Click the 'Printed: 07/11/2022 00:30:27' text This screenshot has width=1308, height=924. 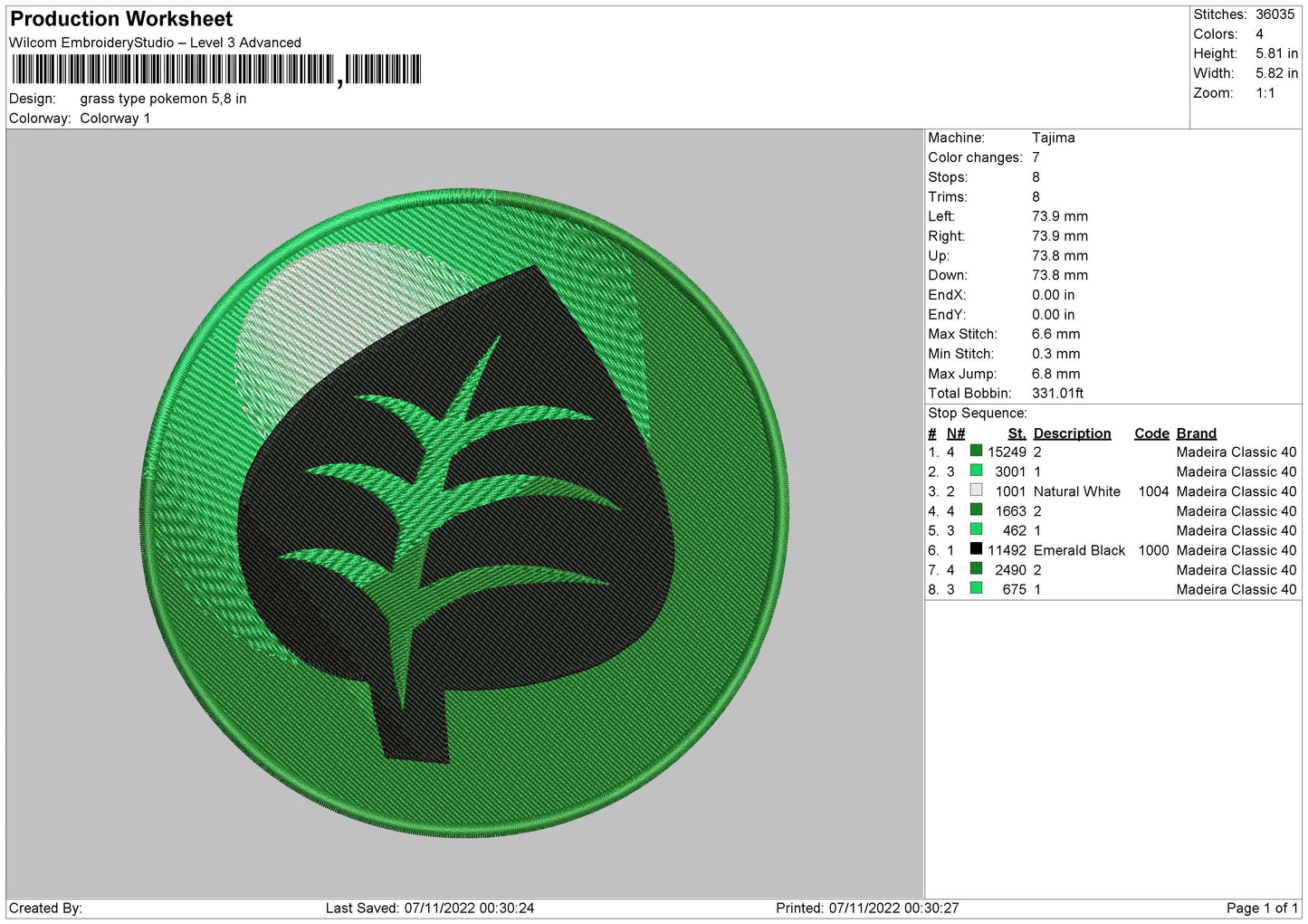pos(867,908)
